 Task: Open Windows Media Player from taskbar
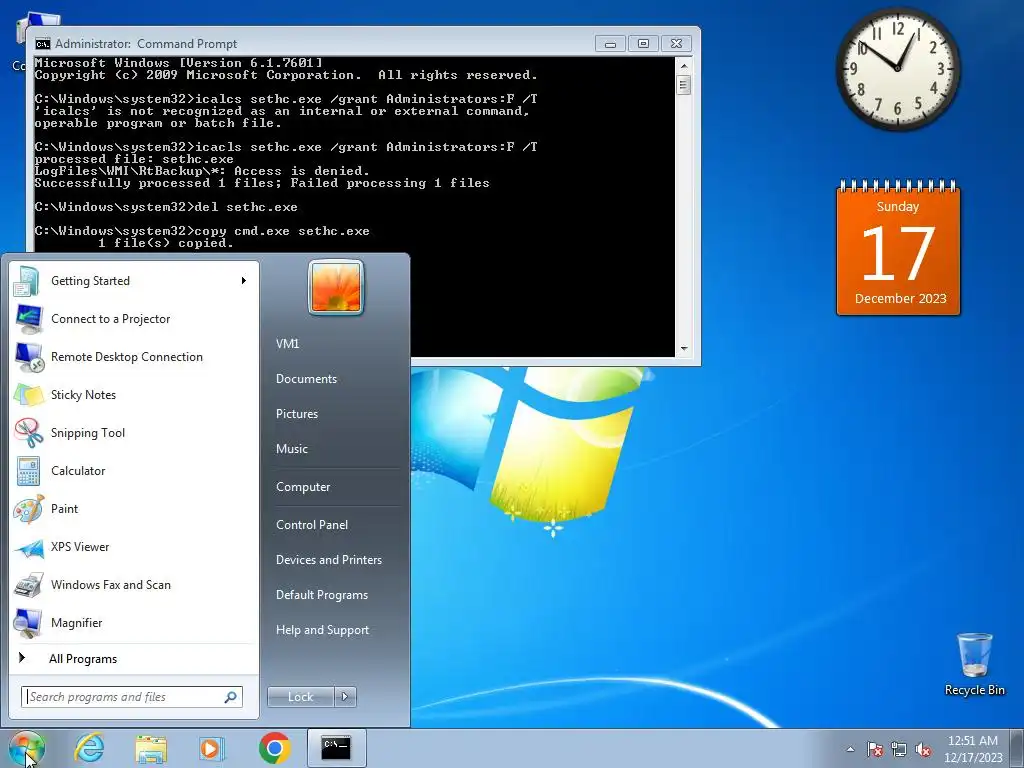[x=210, y=748]
